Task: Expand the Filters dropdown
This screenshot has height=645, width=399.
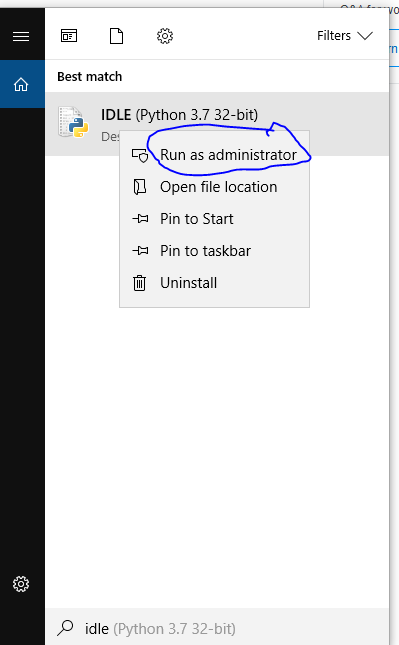Action: pos(345,36)
